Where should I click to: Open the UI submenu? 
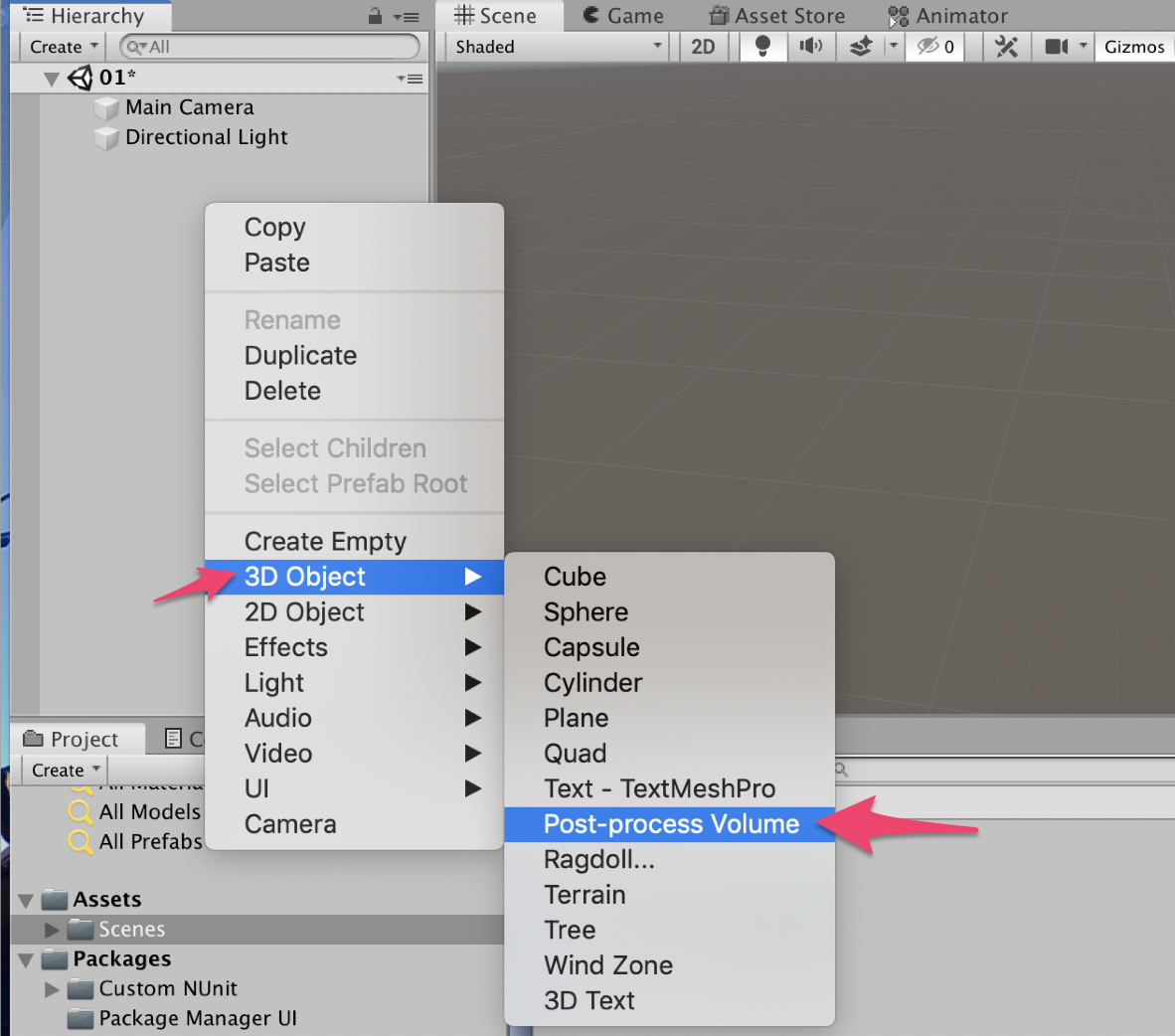click(x=354, y=787)
